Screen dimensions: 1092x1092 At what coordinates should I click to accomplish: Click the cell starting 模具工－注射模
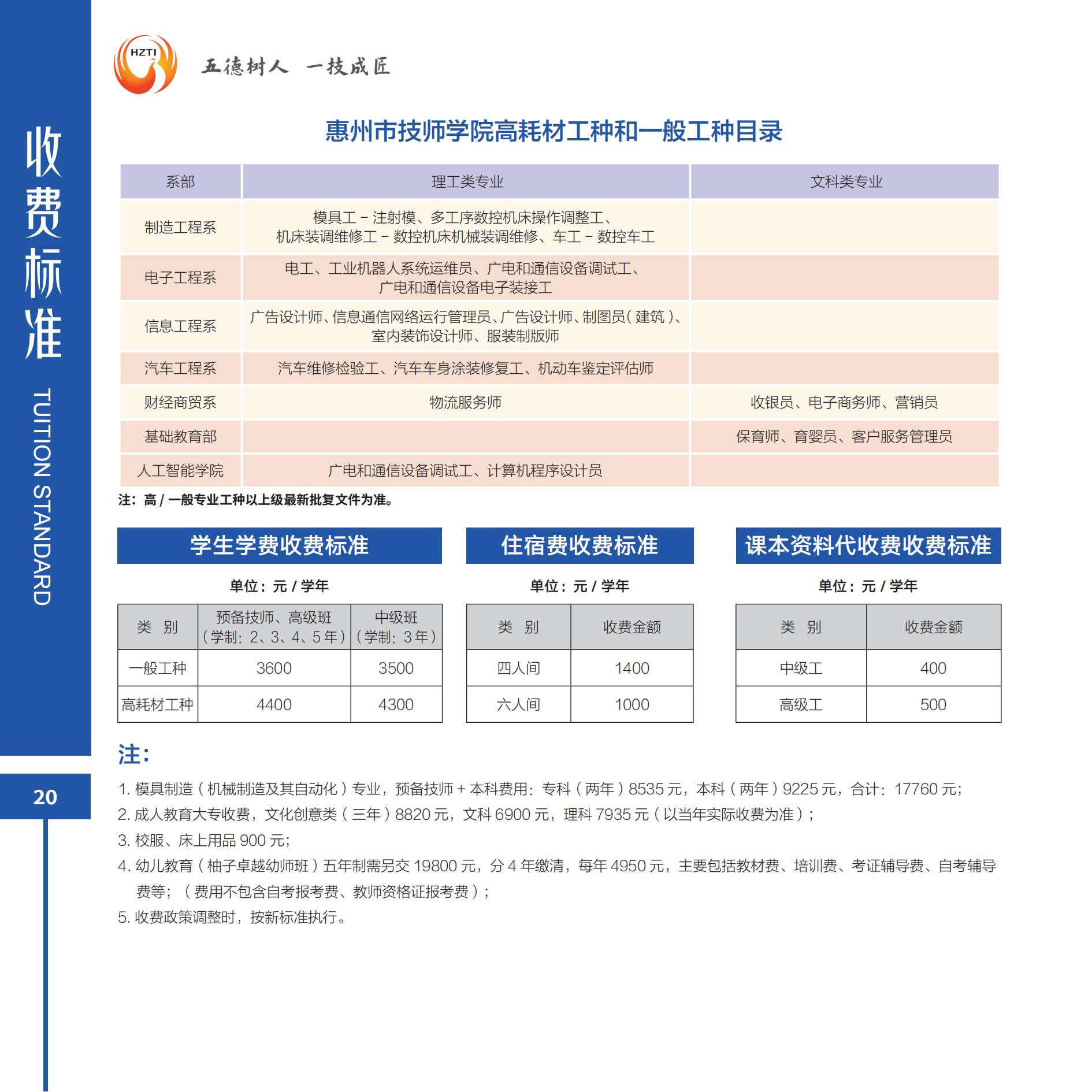coord(466,227)
